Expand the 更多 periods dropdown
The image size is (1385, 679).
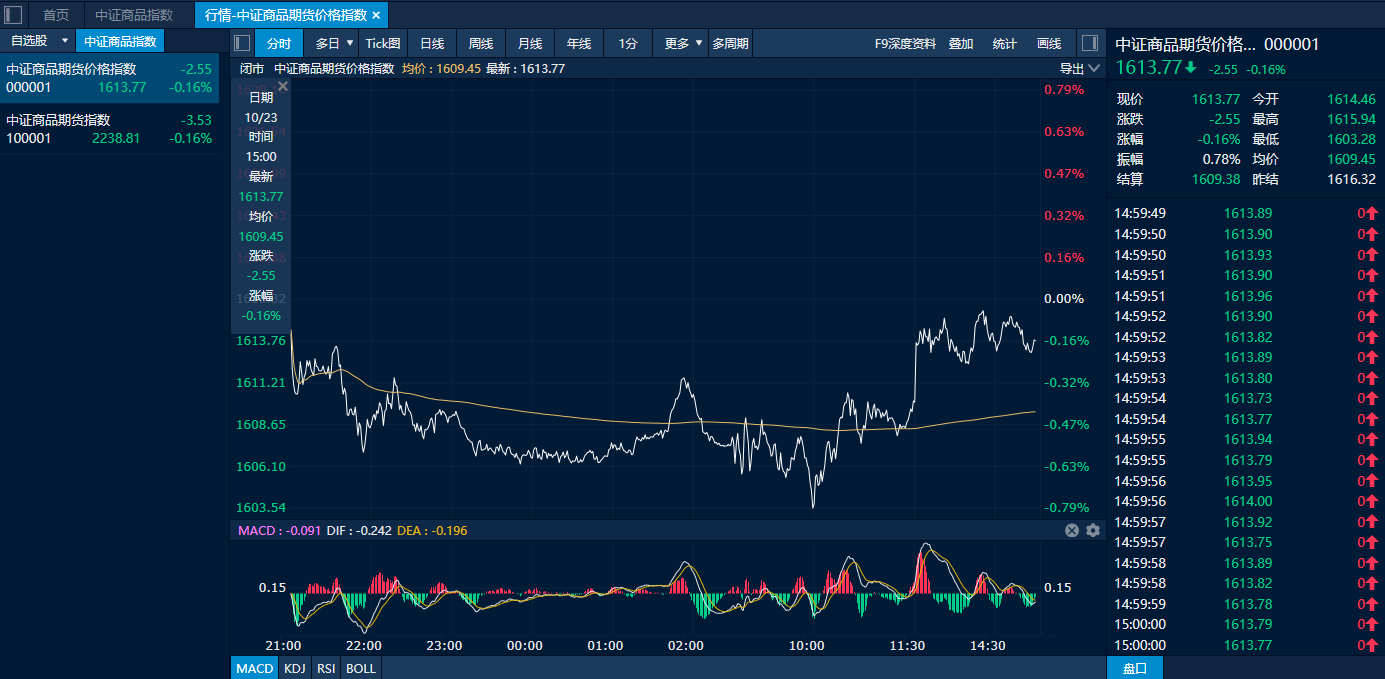pyautogui.click(x=699, y=43)
